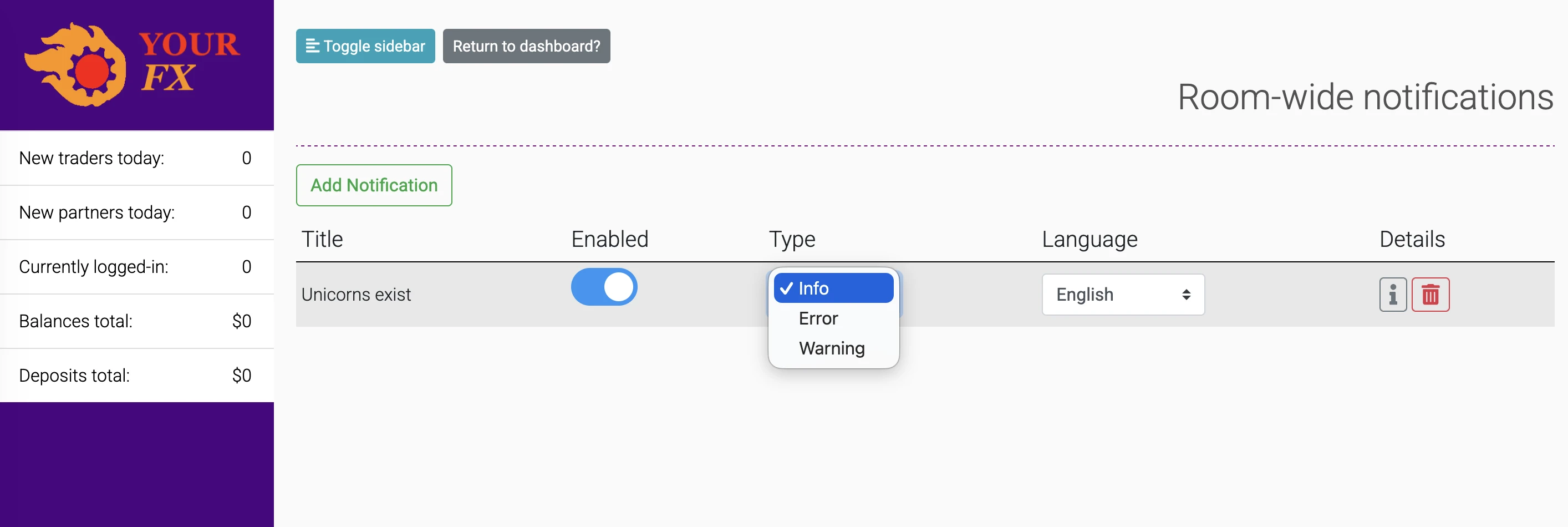Select Warning from the Type dropdown

[x=832, y=348]
